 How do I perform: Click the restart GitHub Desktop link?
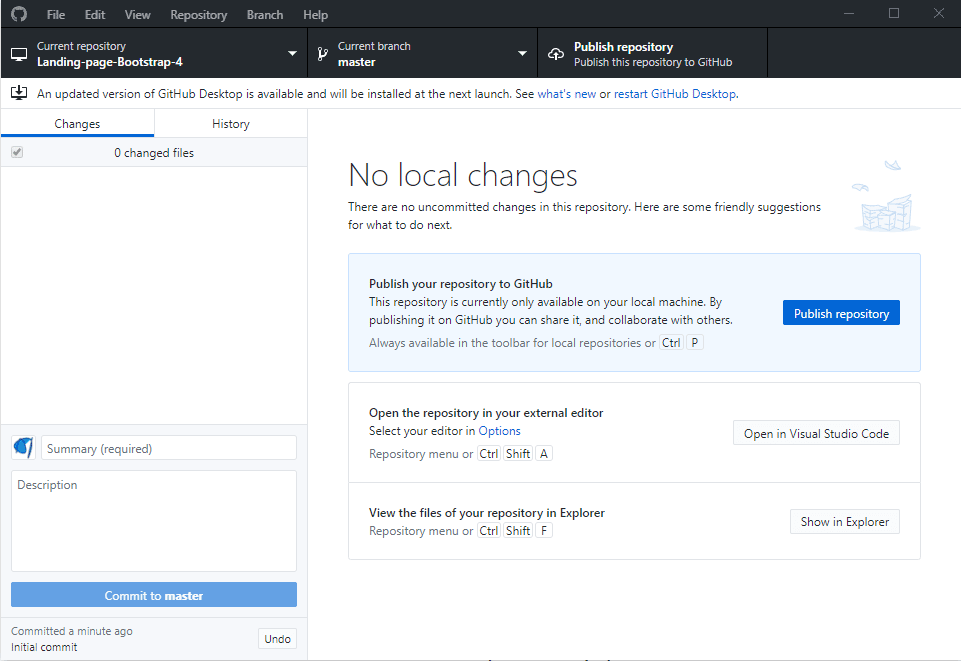pyautogui.click(x=675, y=94)
